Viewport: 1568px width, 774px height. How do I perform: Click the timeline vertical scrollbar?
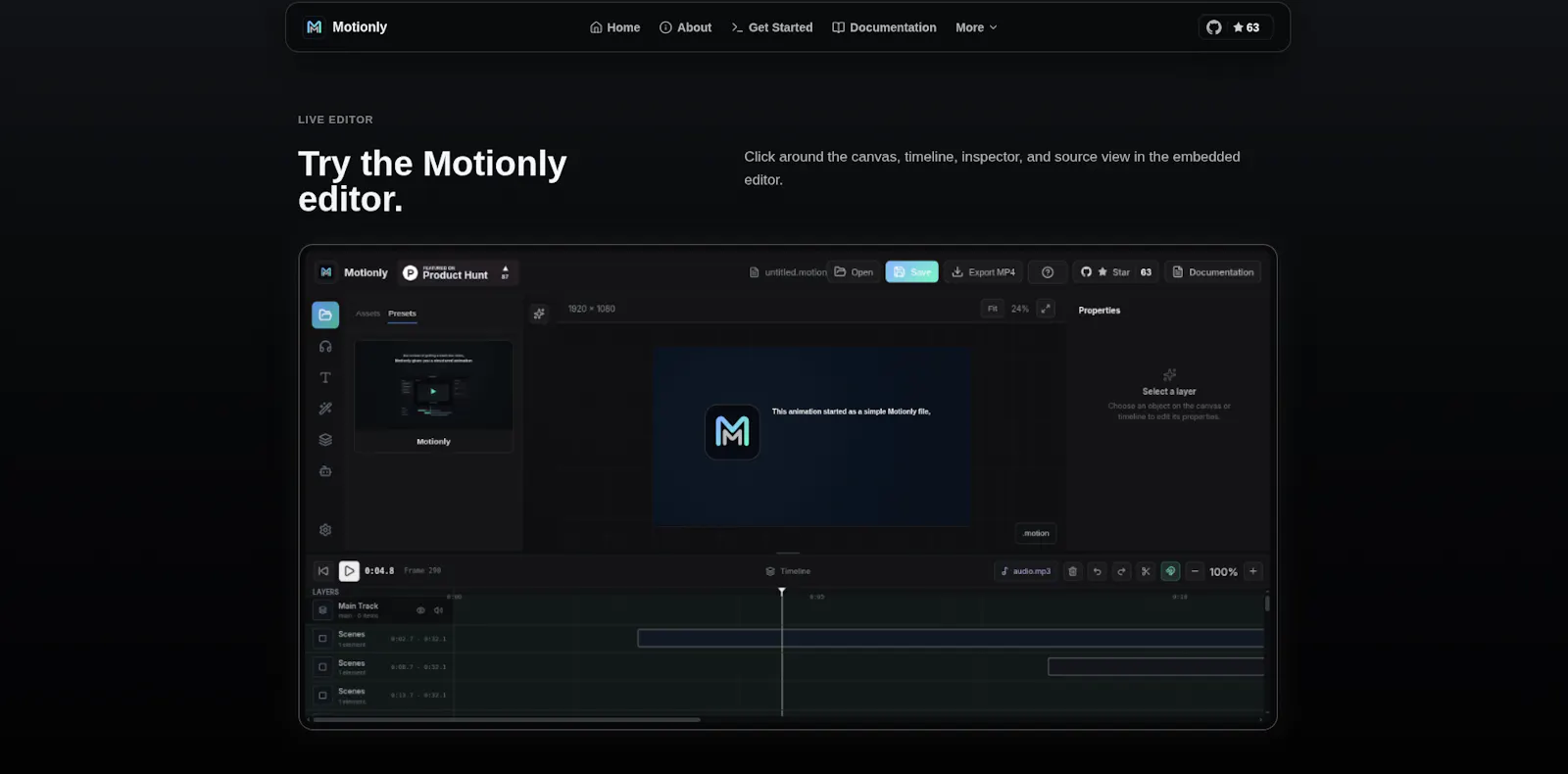[1267, 604]
